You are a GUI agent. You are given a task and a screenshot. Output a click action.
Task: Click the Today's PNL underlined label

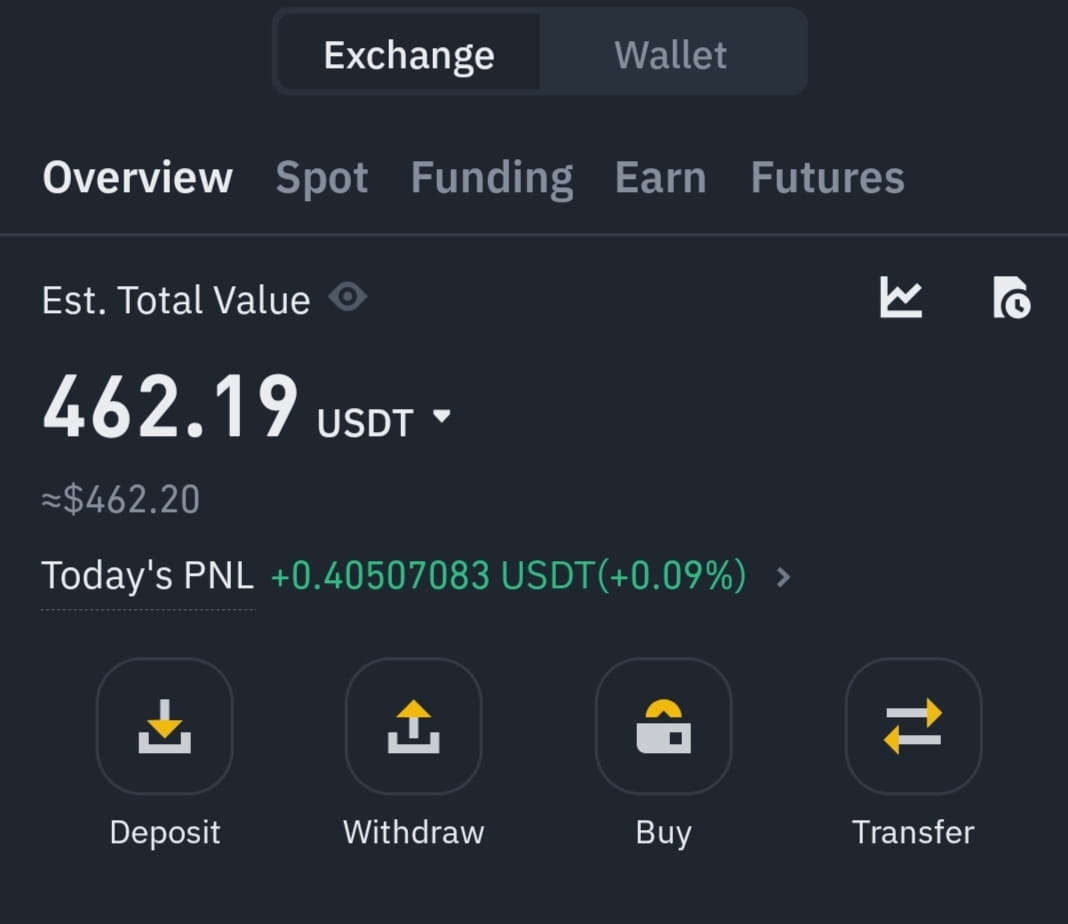(x=147, y=575)
